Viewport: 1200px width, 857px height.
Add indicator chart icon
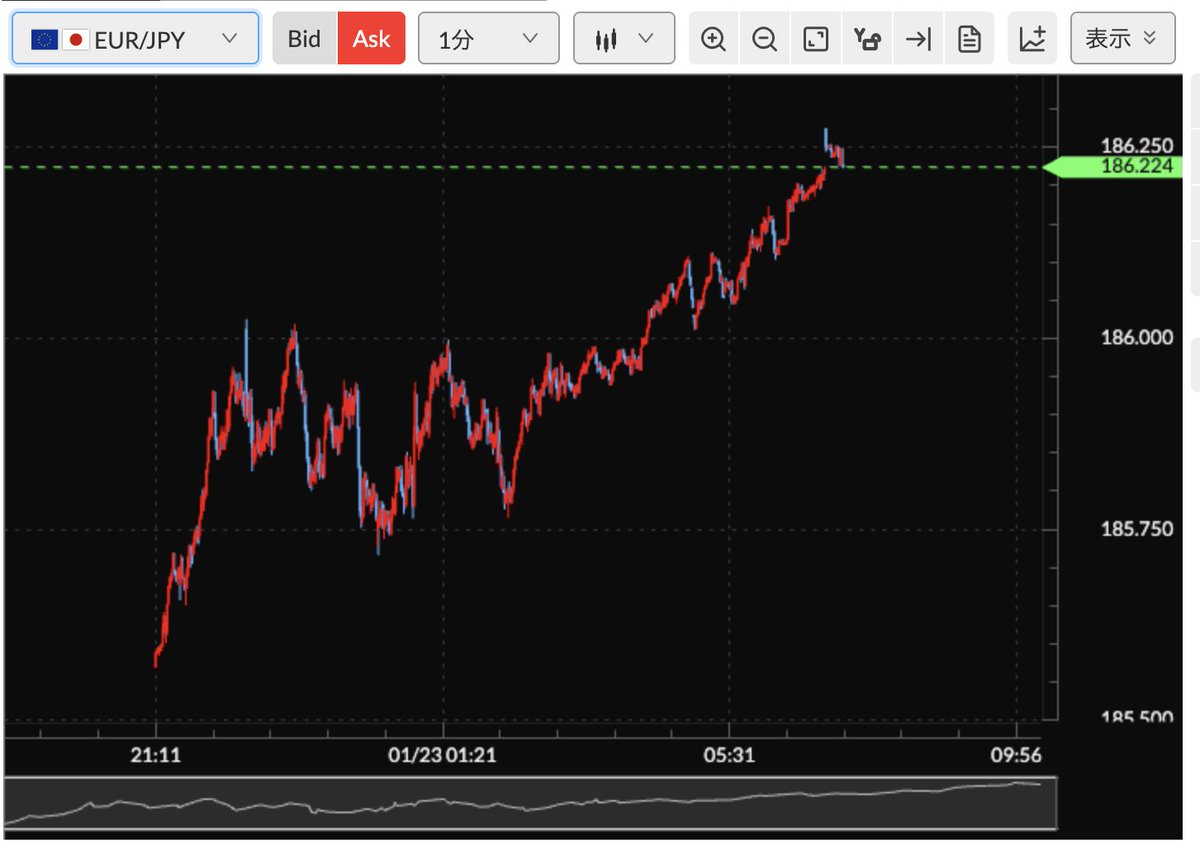click(1032, 39)
